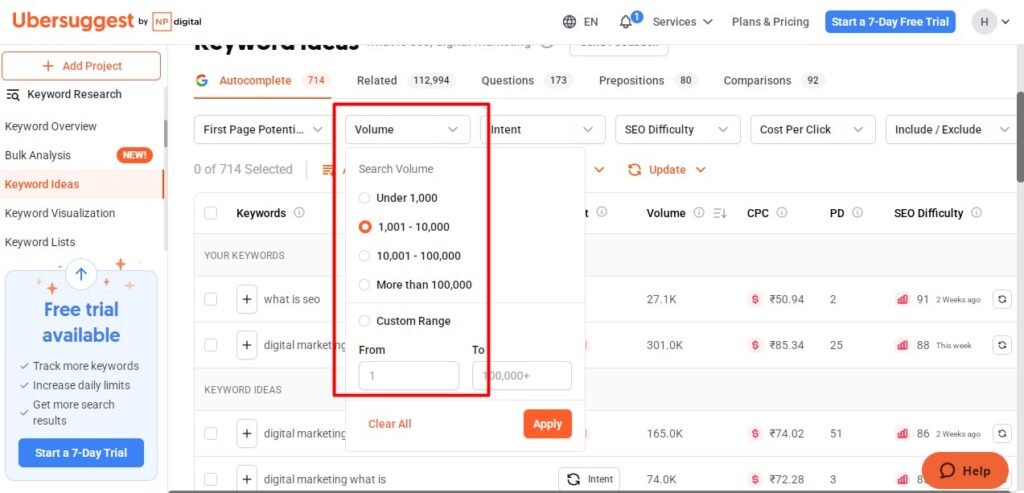Image resolution: width=1024 pixels, height=493 pixels.
Task: Open Plans & Pricing link
Action: [770, 22]
